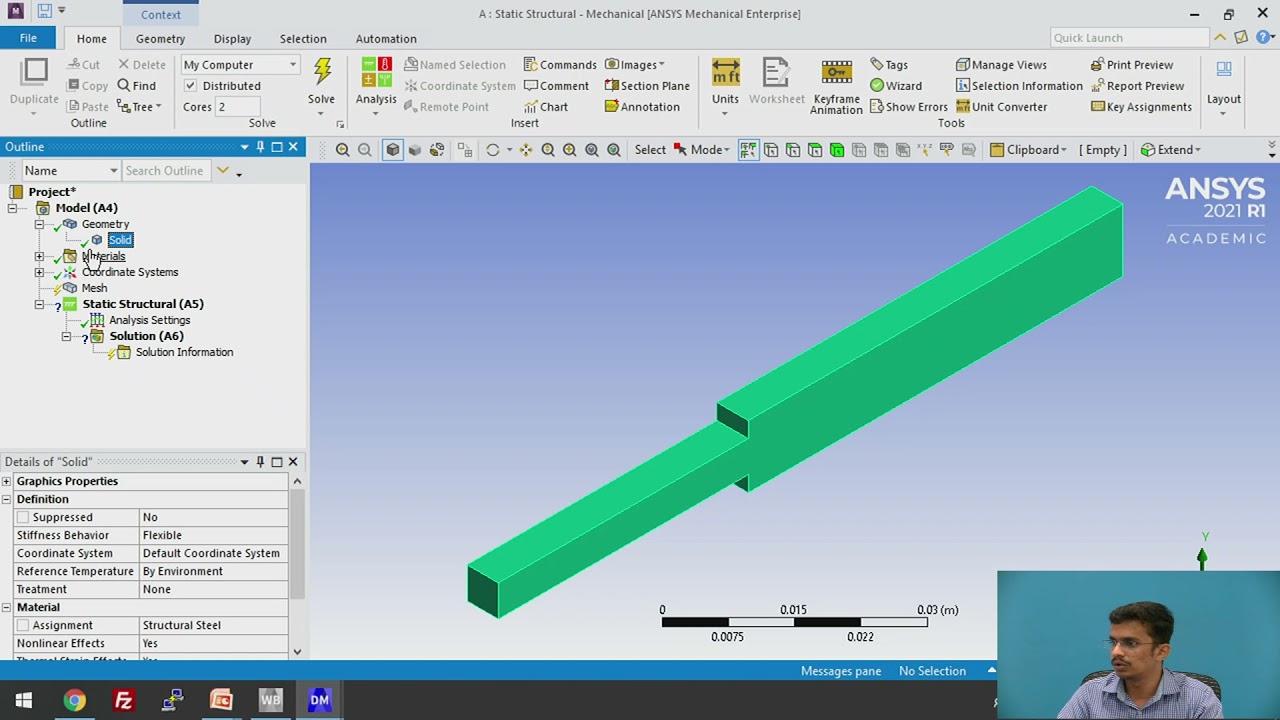Expand the Coordinate Systems tree node
This screenshot has height=720, width=1280.
pyautogui.click(x=39, y=272)
